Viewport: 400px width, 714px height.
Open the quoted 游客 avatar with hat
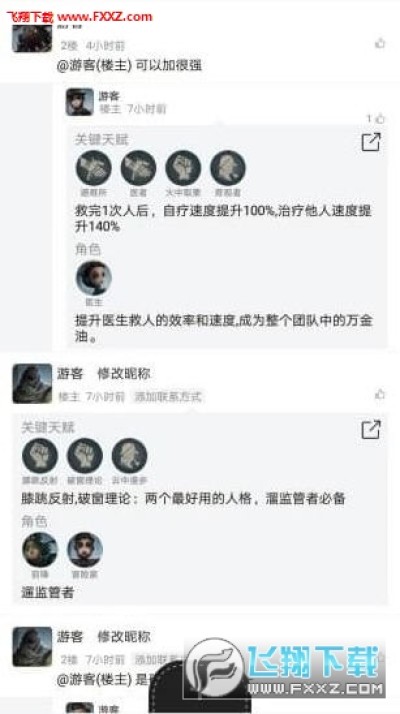coord(80,102)
